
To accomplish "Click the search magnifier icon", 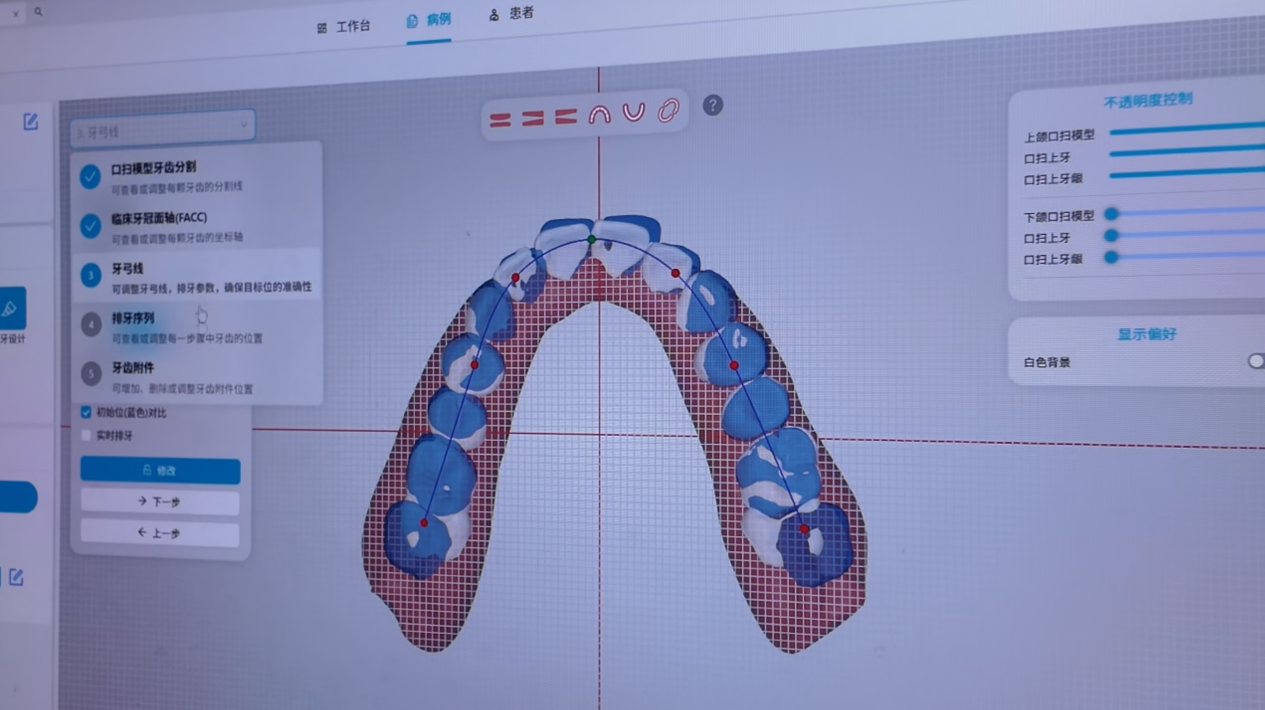I will (x=39, y=12).
